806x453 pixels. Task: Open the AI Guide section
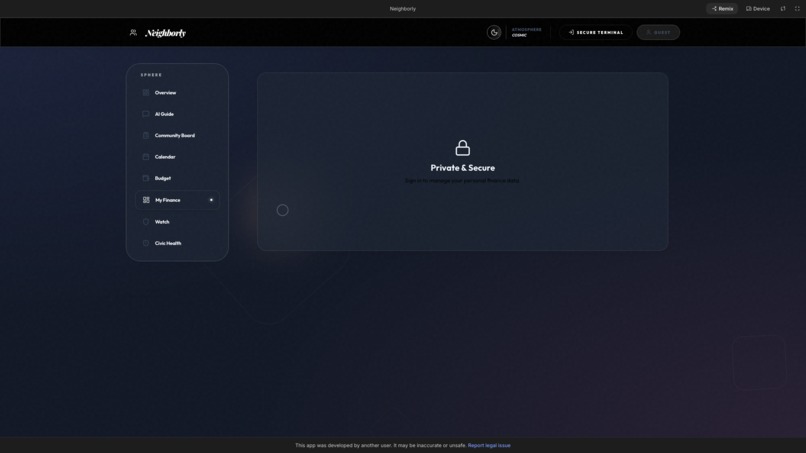(177, 114)
